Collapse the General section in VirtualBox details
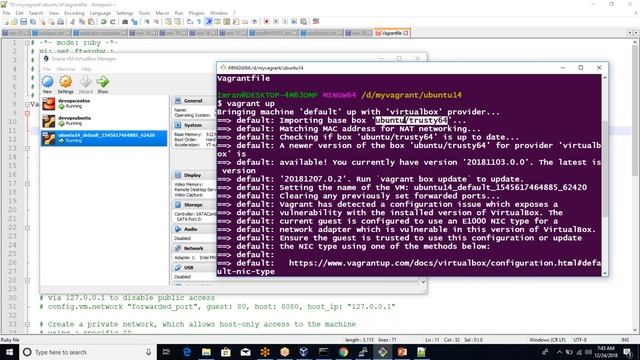Screen dimensions: 640x360 point(193,101)
